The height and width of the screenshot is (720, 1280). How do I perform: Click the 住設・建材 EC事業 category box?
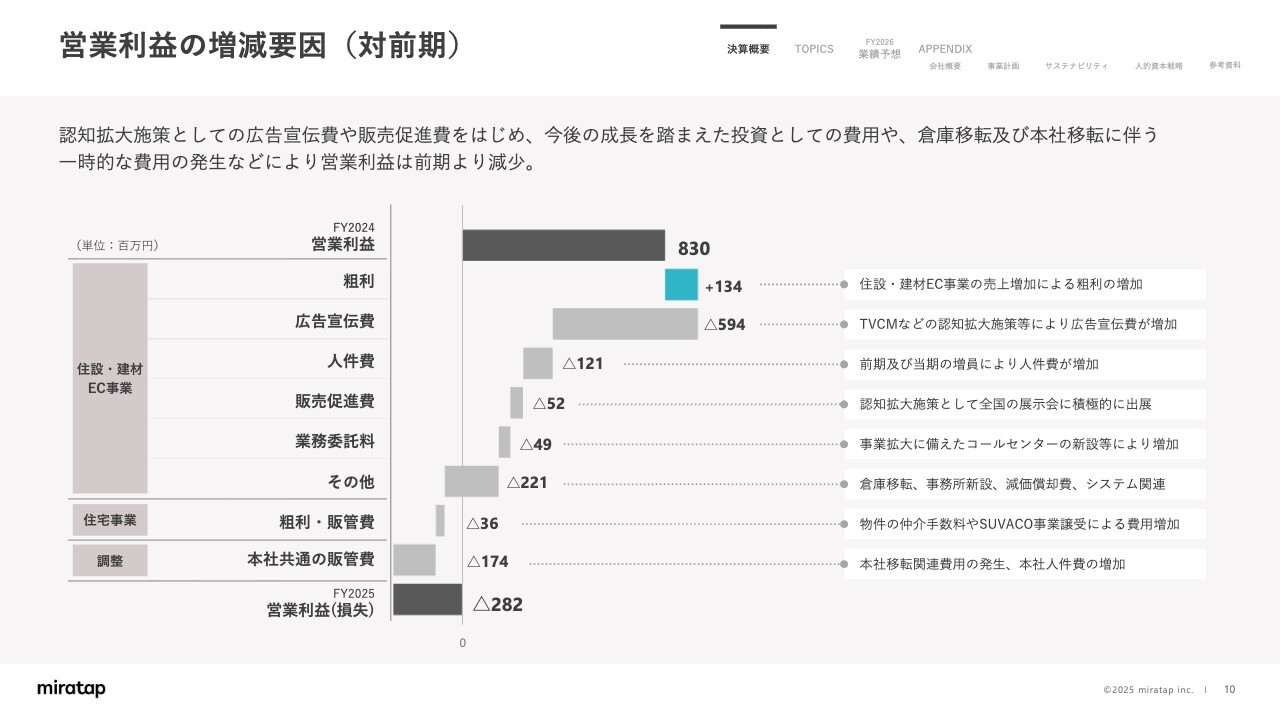pos(110,378)
